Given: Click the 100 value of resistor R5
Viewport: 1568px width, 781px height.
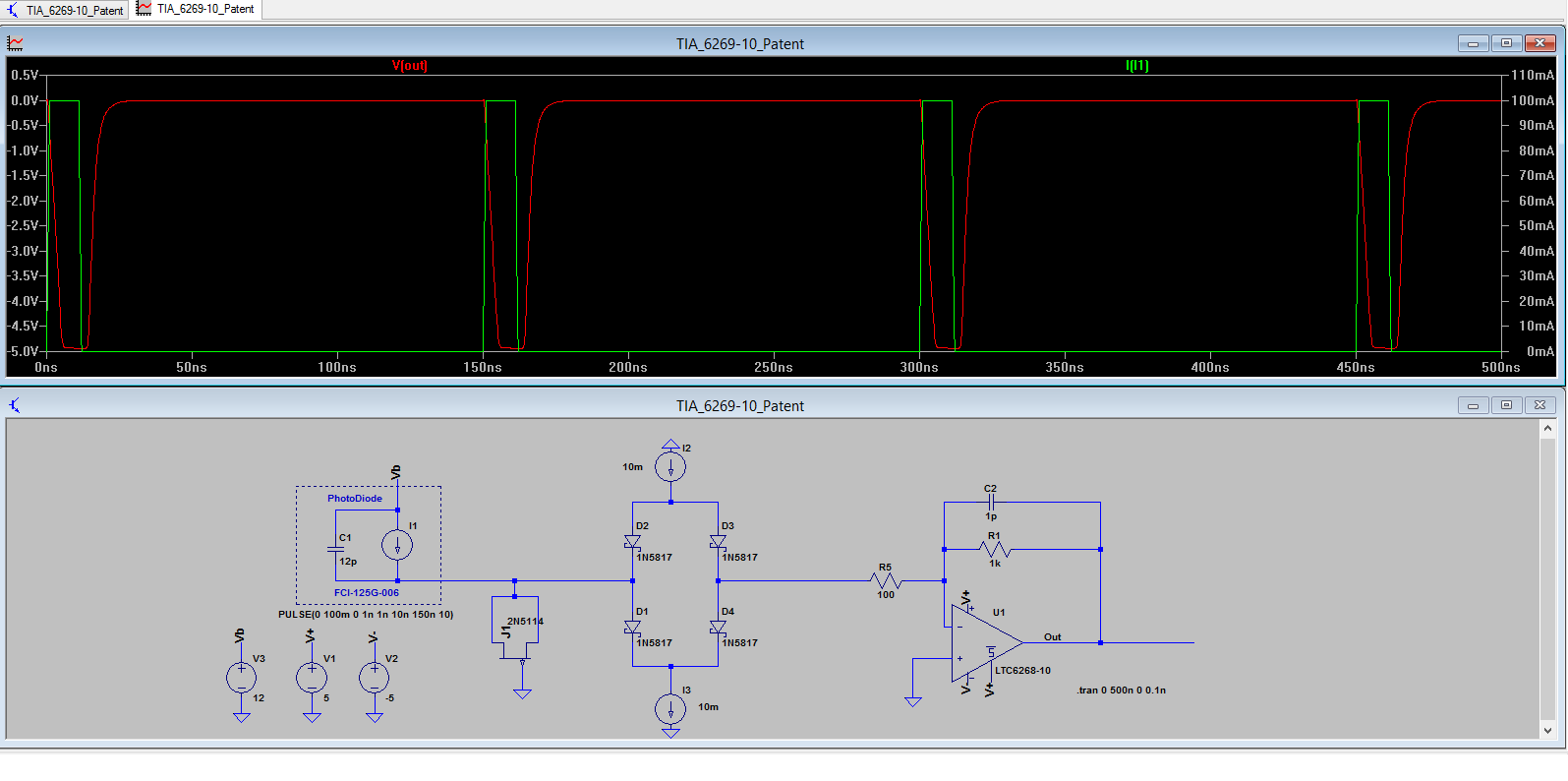Looking at the screenshot, I should (x=886, y=594).
